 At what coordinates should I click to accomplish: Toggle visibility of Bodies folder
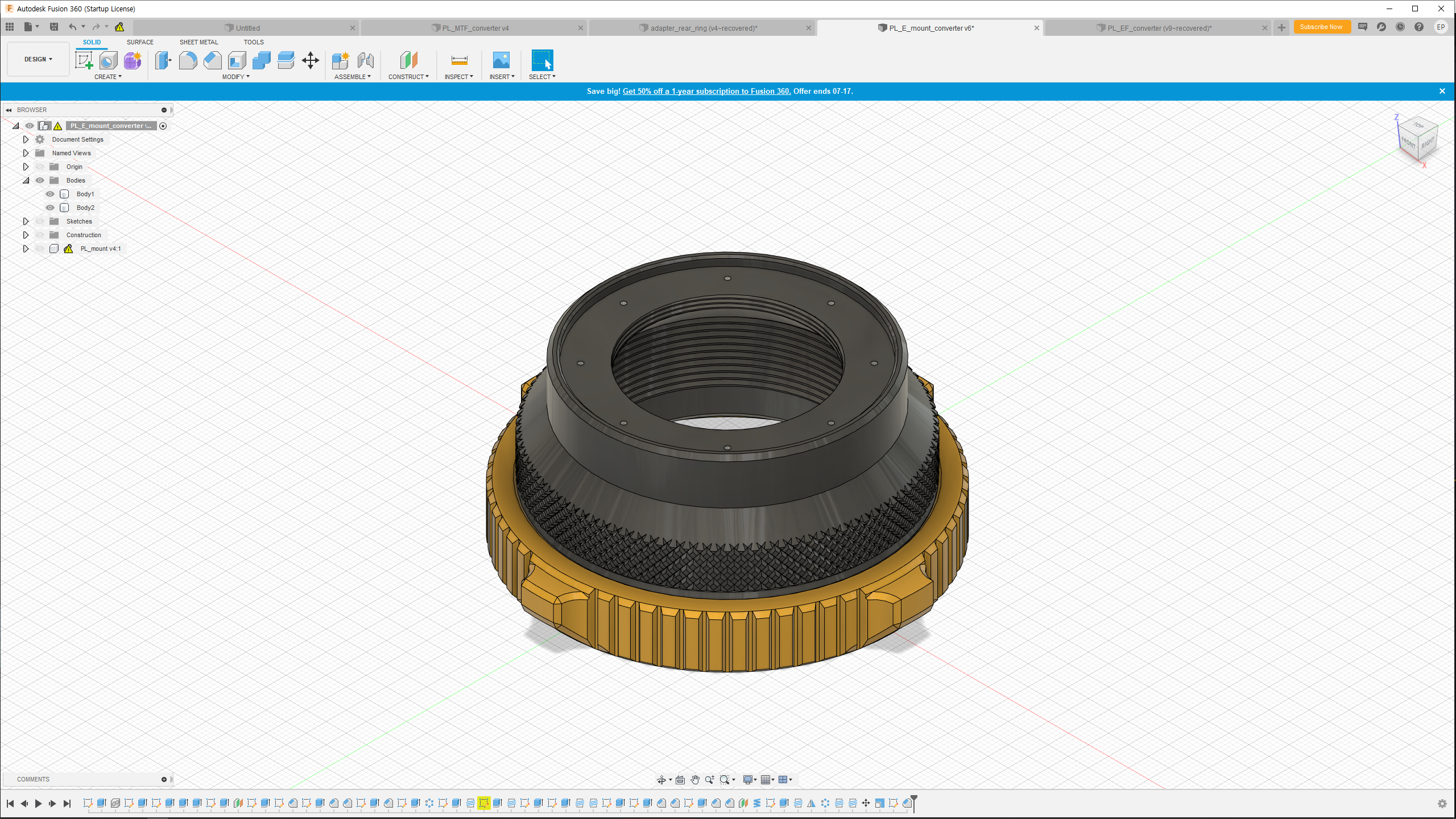point(40,180)
